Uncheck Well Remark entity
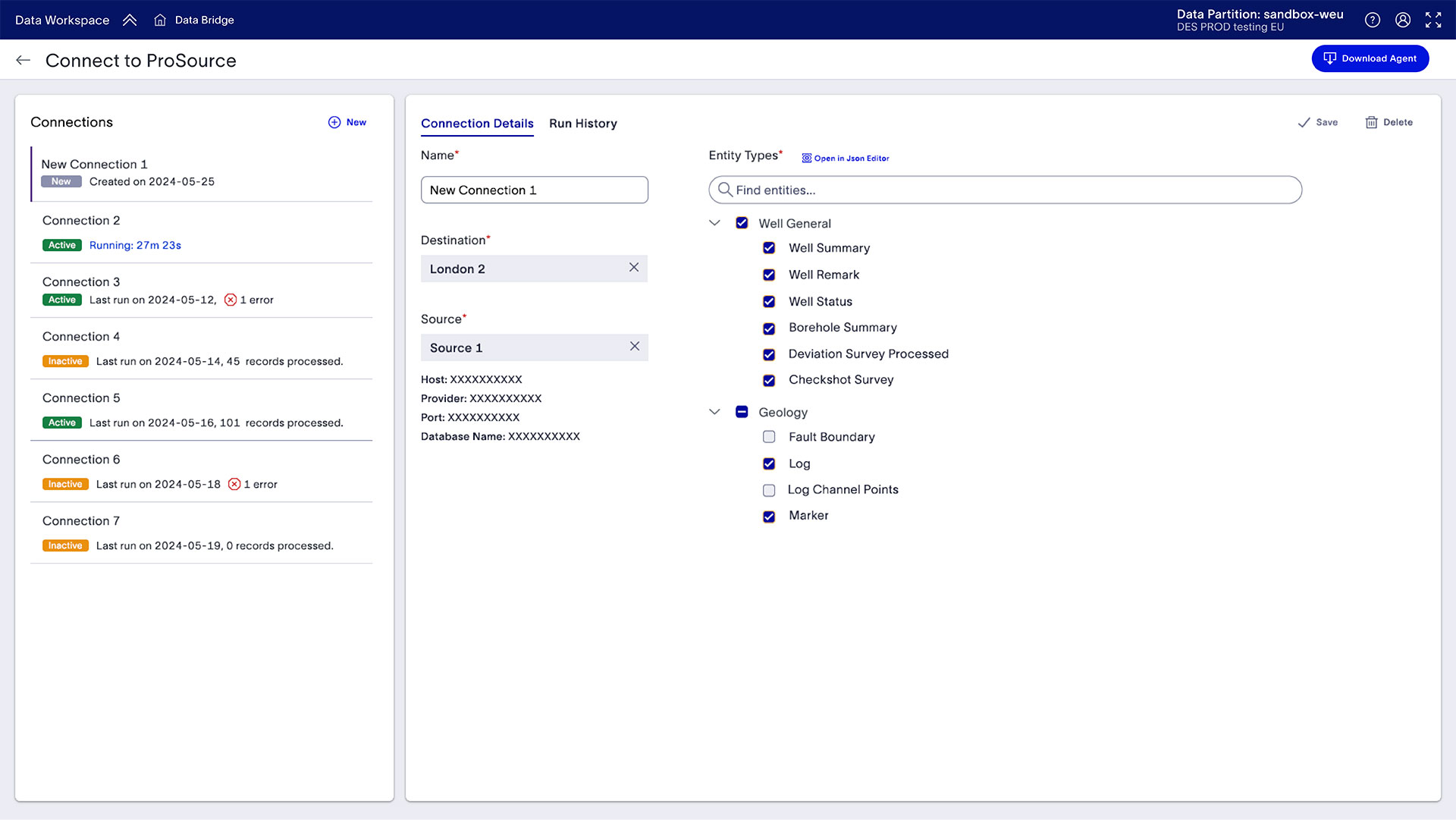 pyautogui.click(x=769, y=275)
